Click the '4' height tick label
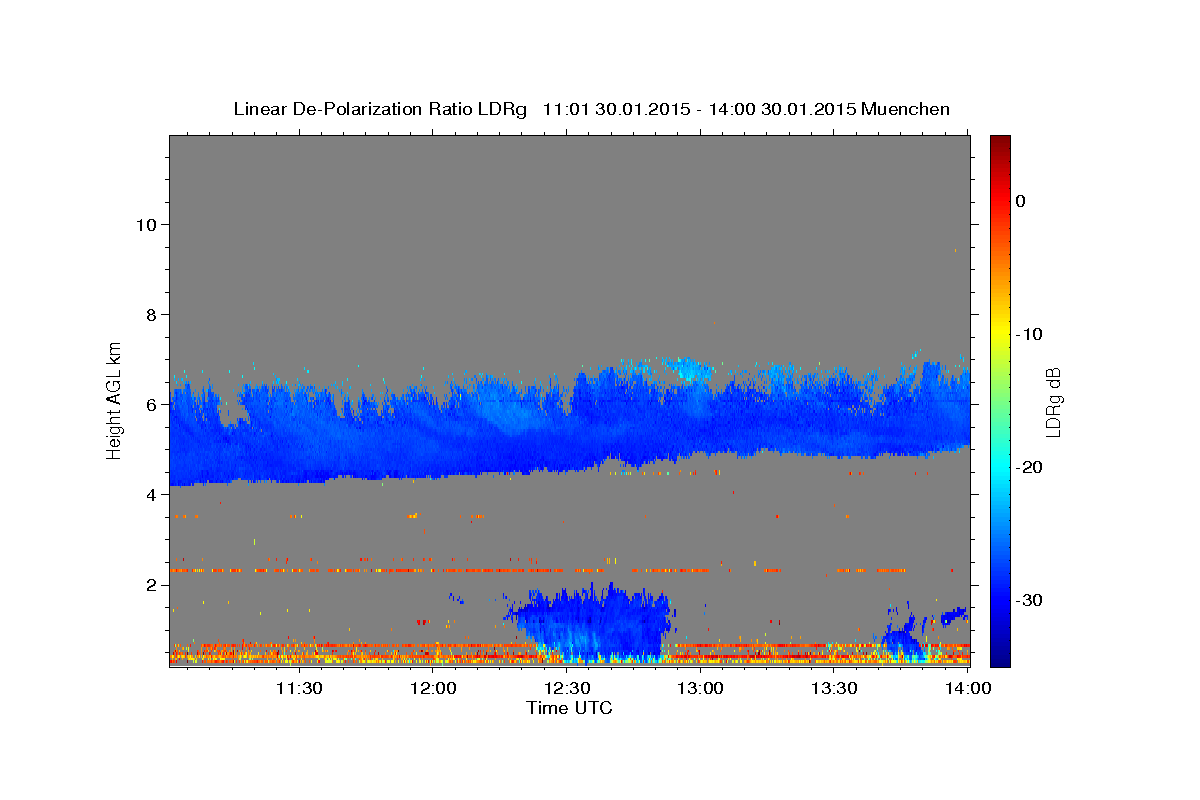This screenshot has height=800, width=1200. [x=150, y=494]
